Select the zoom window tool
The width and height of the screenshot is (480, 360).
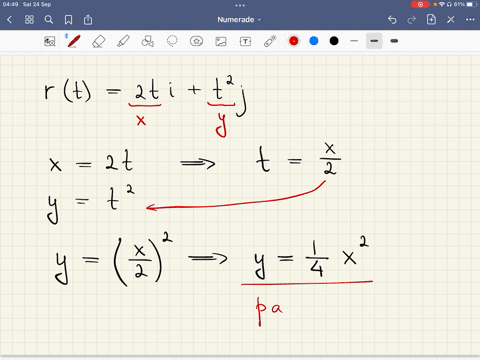50,41
